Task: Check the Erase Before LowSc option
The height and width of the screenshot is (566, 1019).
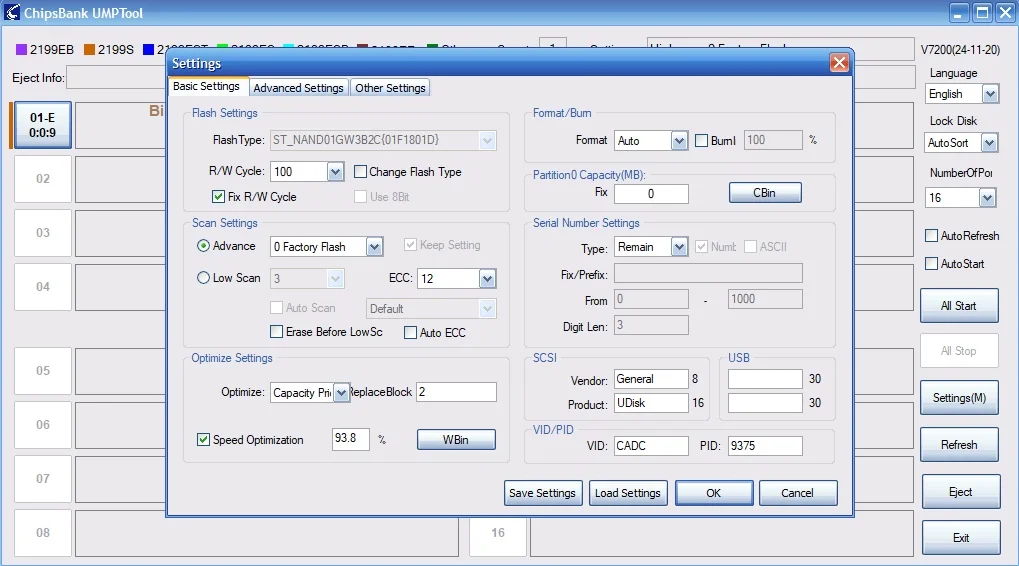Action: pos(277,332)
